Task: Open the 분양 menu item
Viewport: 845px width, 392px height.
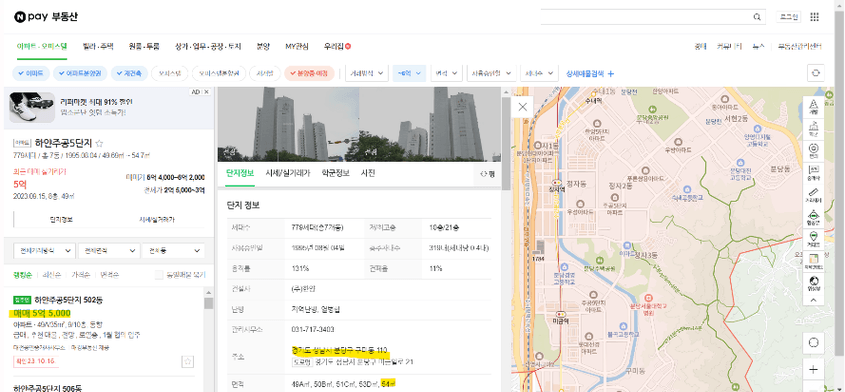Action: click(263, 47)
